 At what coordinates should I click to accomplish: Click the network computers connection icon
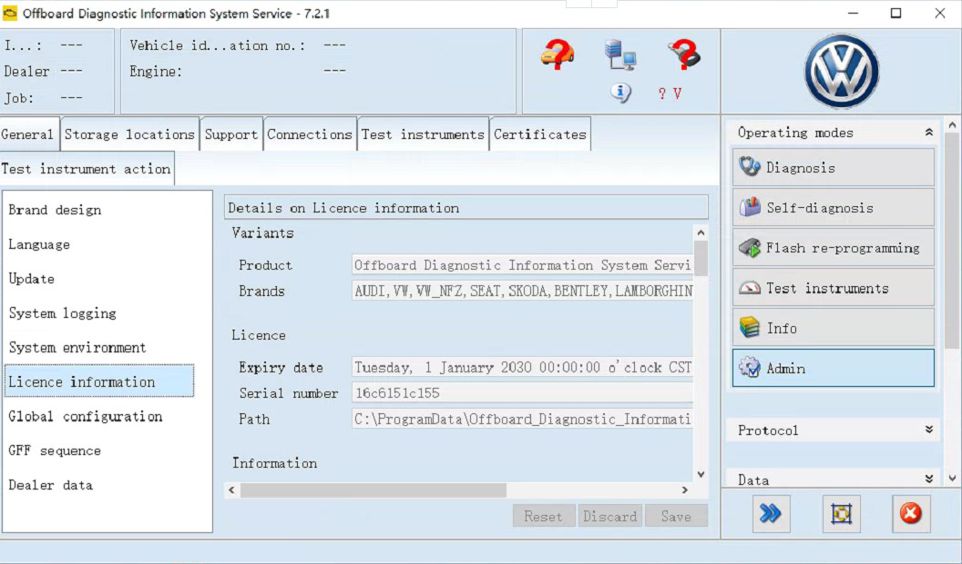click(x=620, y=55)
